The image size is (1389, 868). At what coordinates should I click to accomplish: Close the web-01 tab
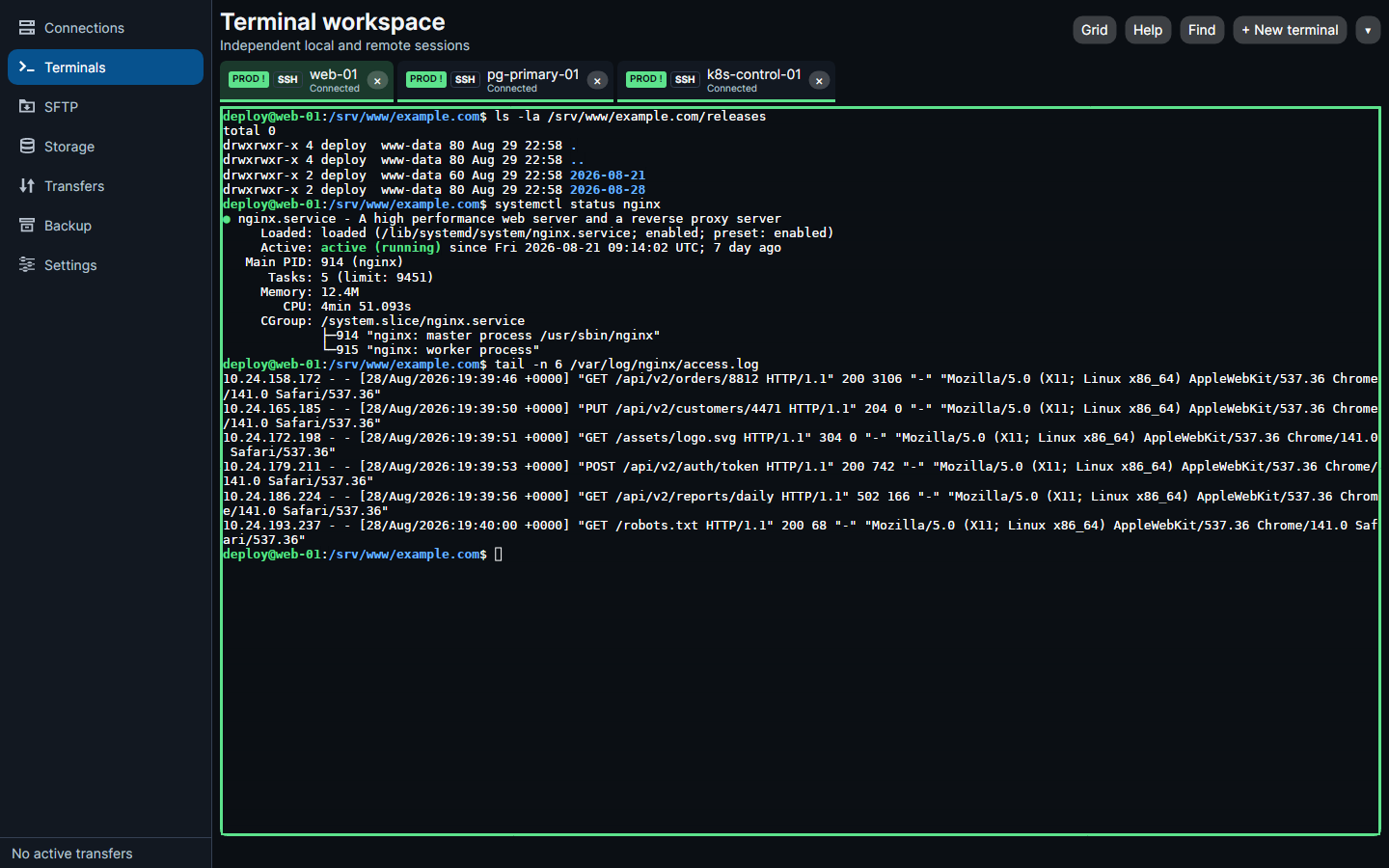click(377, 81)
